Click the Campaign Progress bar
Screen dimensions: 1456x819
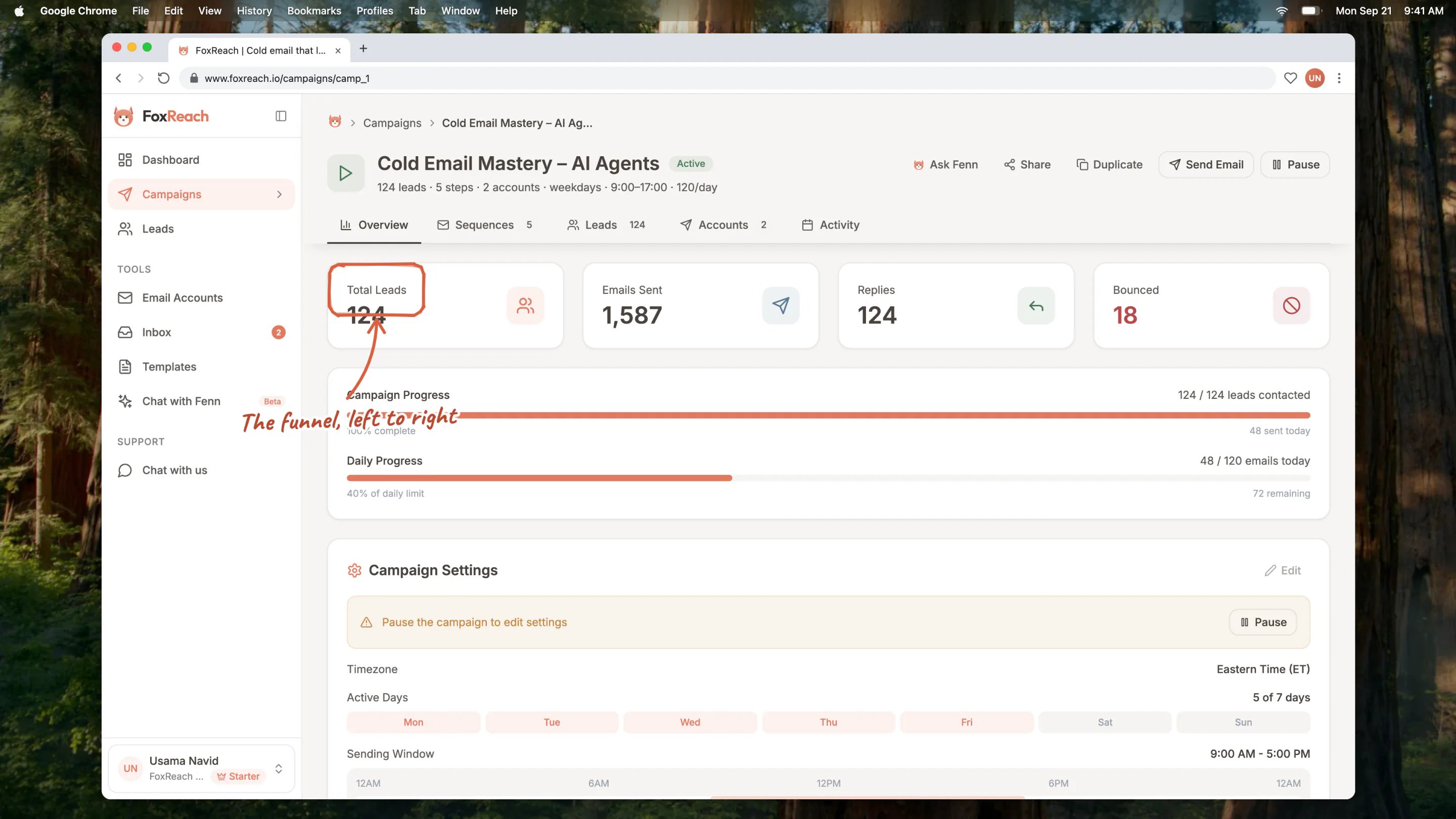[828, 416]
